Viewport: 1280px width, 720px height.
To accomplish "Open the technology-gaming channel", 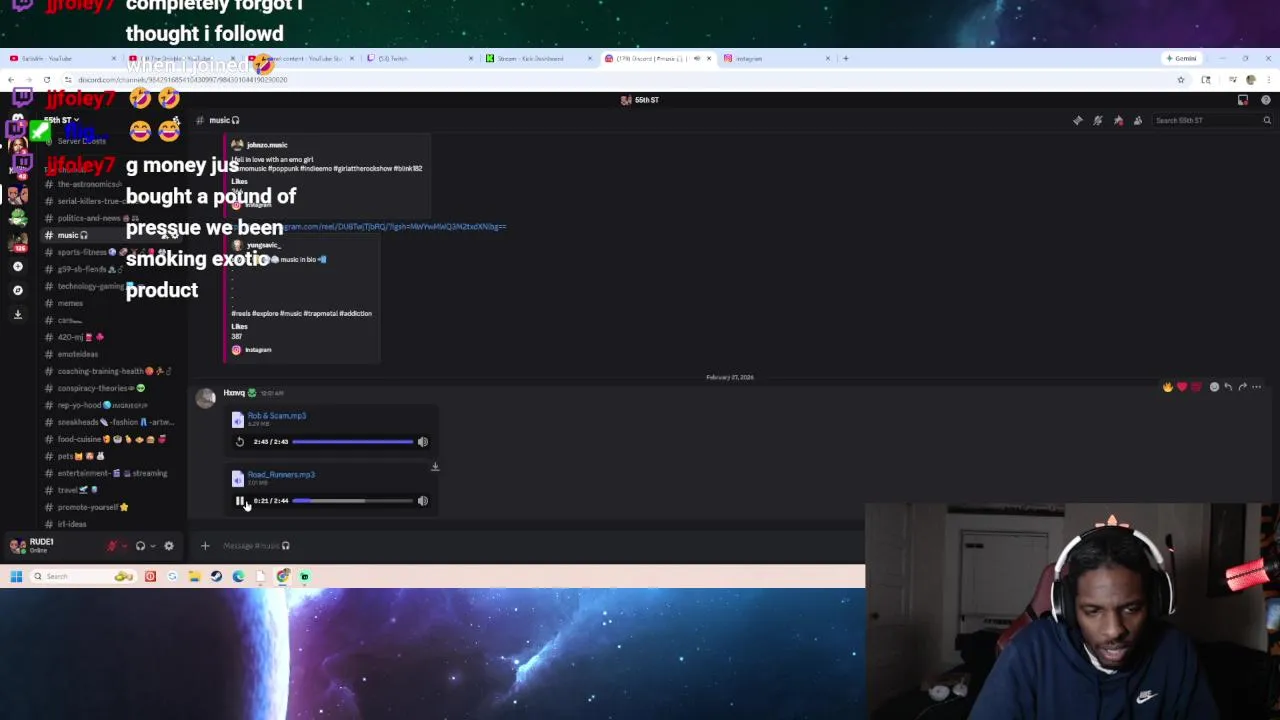I will pyautogui.click(x=112, y=286).
